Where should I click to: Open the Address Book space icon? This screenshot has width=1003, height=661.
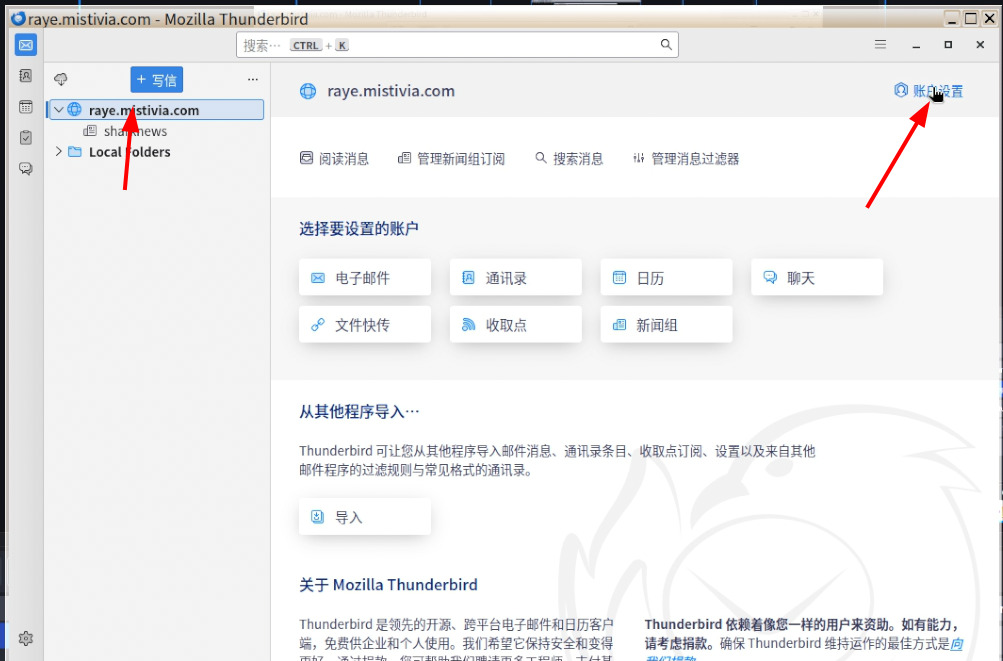(x=26, y=76)
